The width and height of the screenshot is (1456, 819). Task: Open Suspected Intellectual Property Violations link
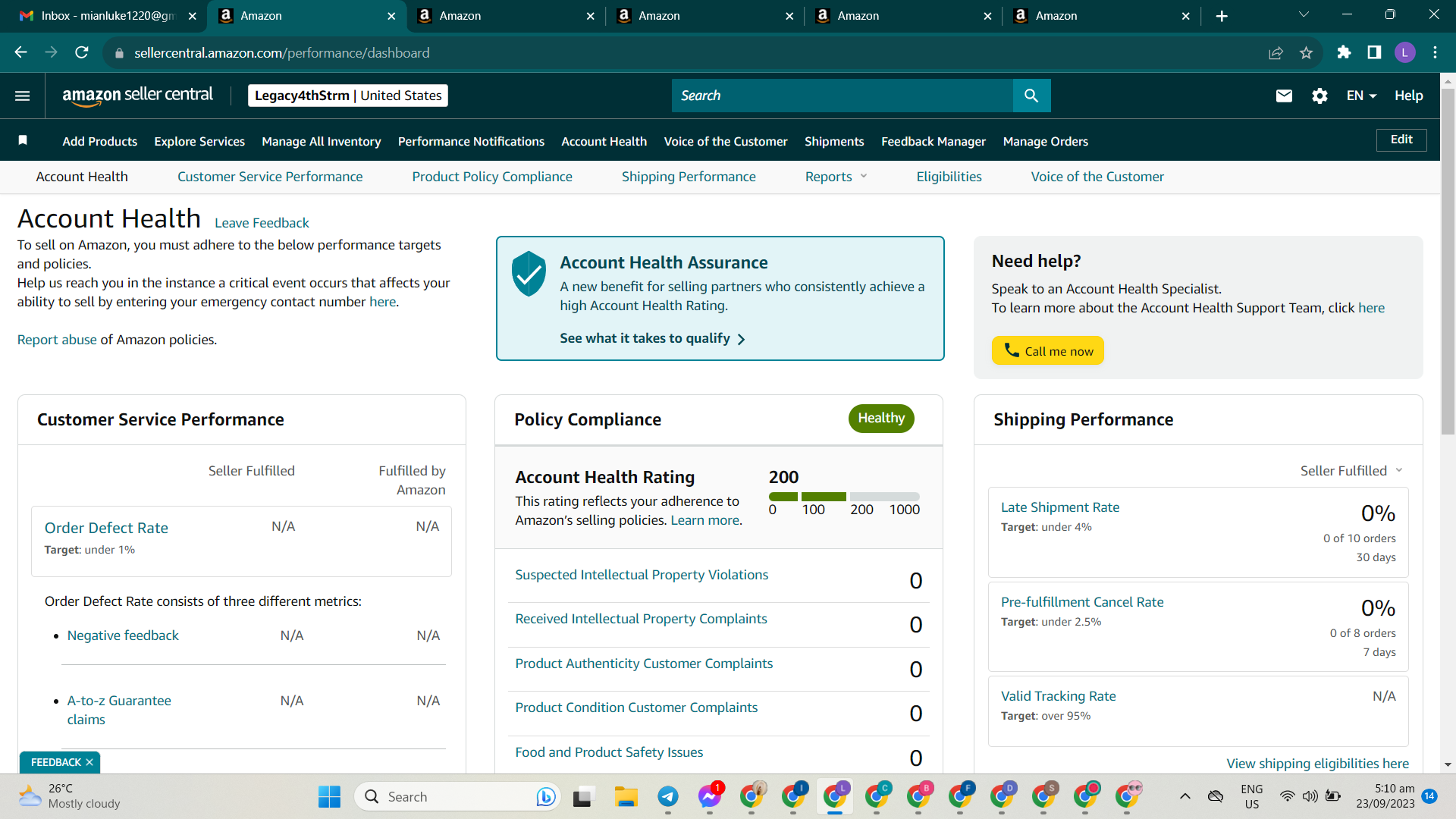tap(642, 575)
